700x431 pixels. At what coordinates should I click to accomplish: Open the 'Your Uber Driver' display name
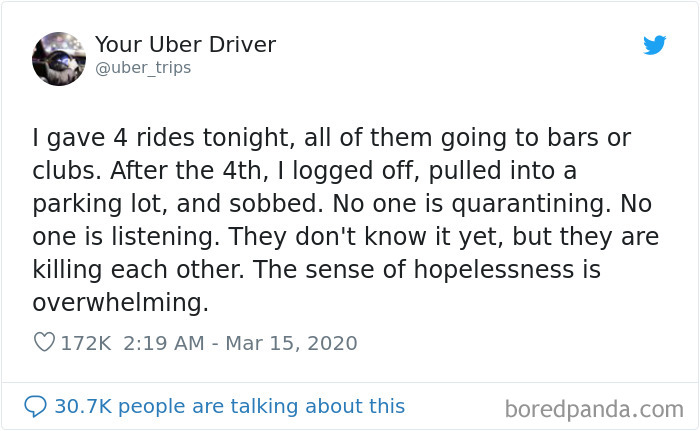(x=185, y=45)
